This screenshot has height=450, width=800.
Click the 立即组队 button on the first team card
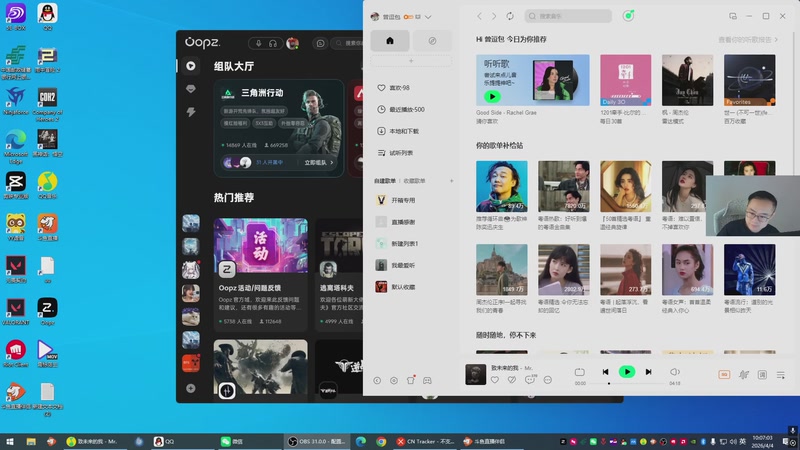click(318, 163)
